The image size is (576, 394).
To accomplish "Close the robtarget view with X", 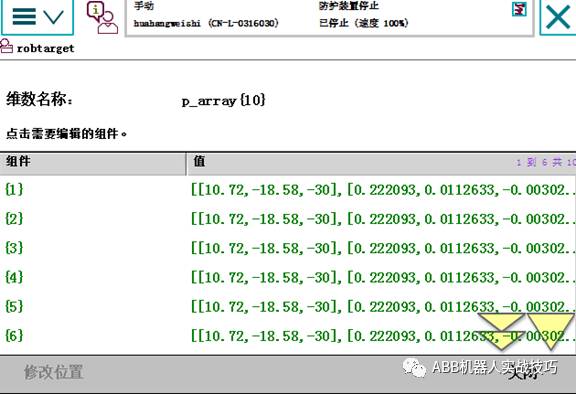I will pyautogui.click(x=558, y=17).
